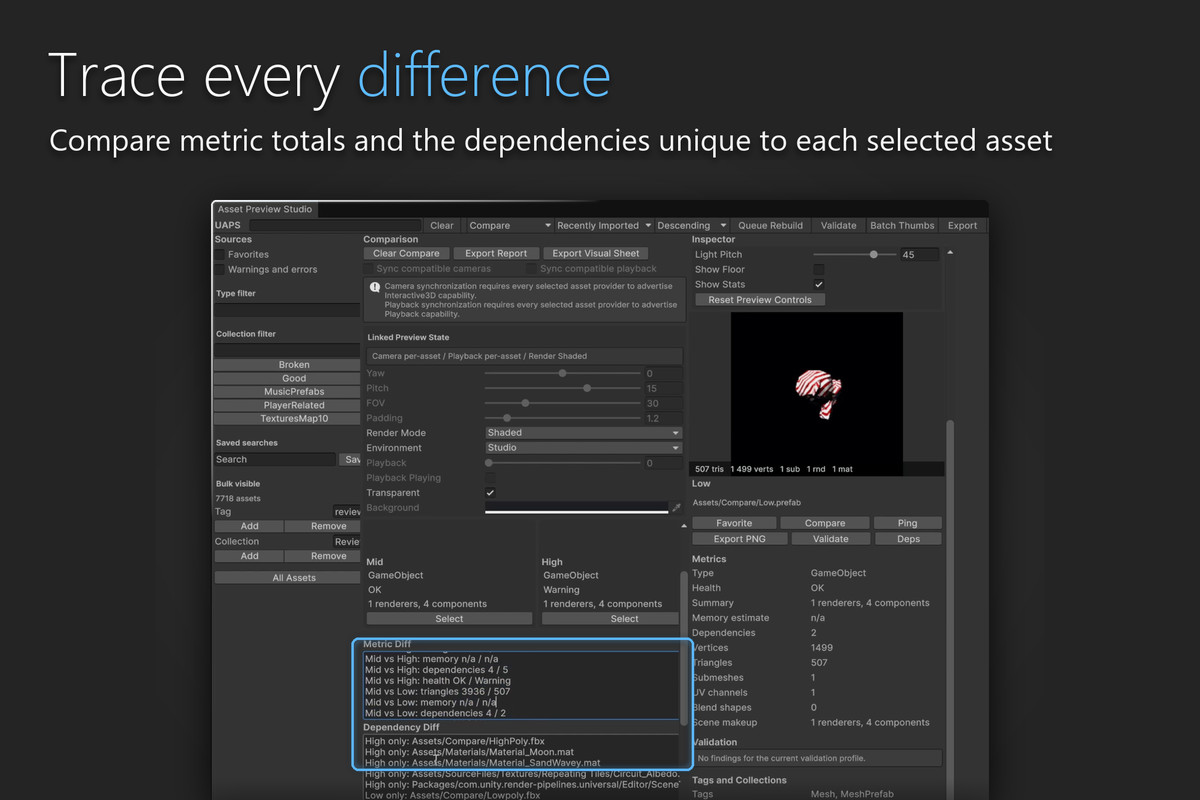
Task: Enable Sync compatible cameras
Action: pos(370,269)
